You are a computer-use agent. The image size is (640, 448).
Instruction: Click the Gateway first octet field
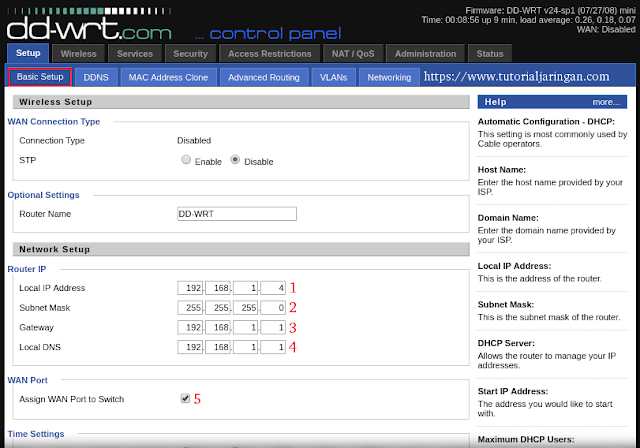(x=190, y=327)
